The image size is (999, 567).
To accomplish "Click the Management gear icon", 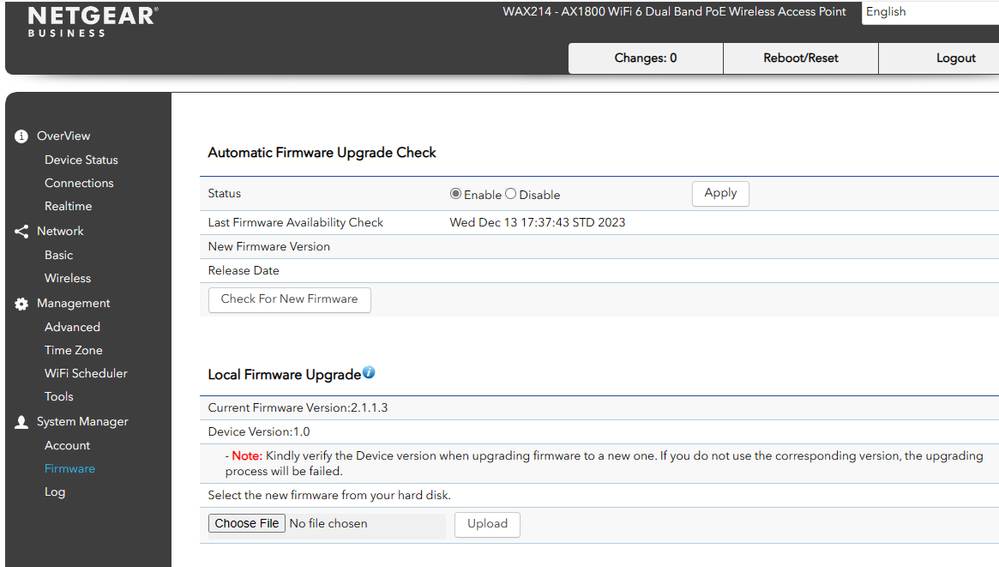I will (x=21, y=304).
